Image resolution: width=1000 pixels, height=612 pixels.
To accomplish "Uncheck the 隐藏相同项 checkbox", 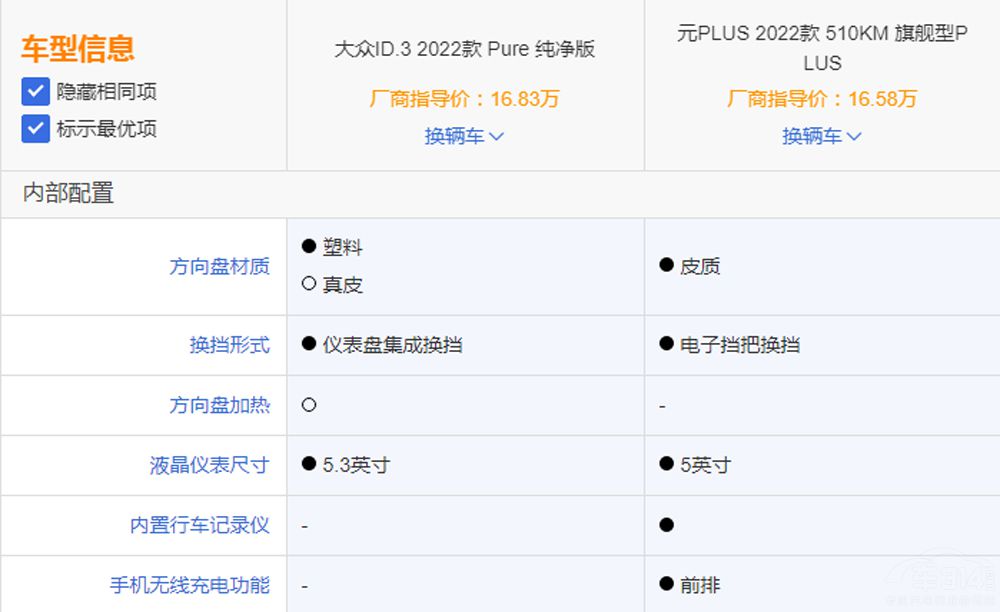I will [36, 92].
